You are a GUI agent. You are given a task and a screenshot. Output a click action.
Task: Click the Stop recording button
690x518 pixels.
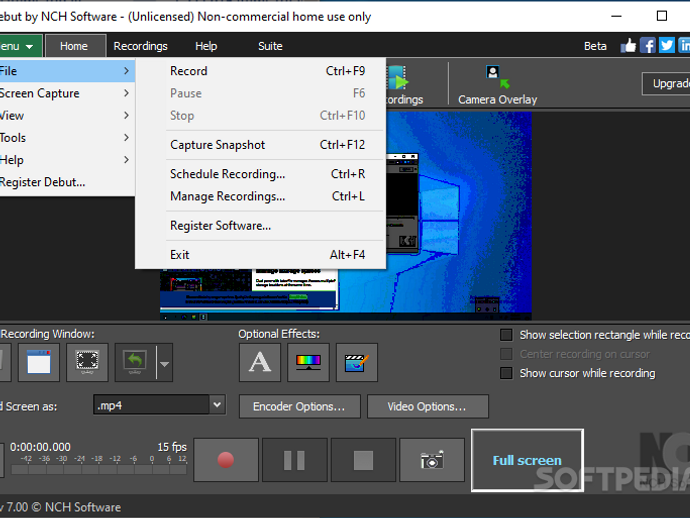(x=363, y=460)
